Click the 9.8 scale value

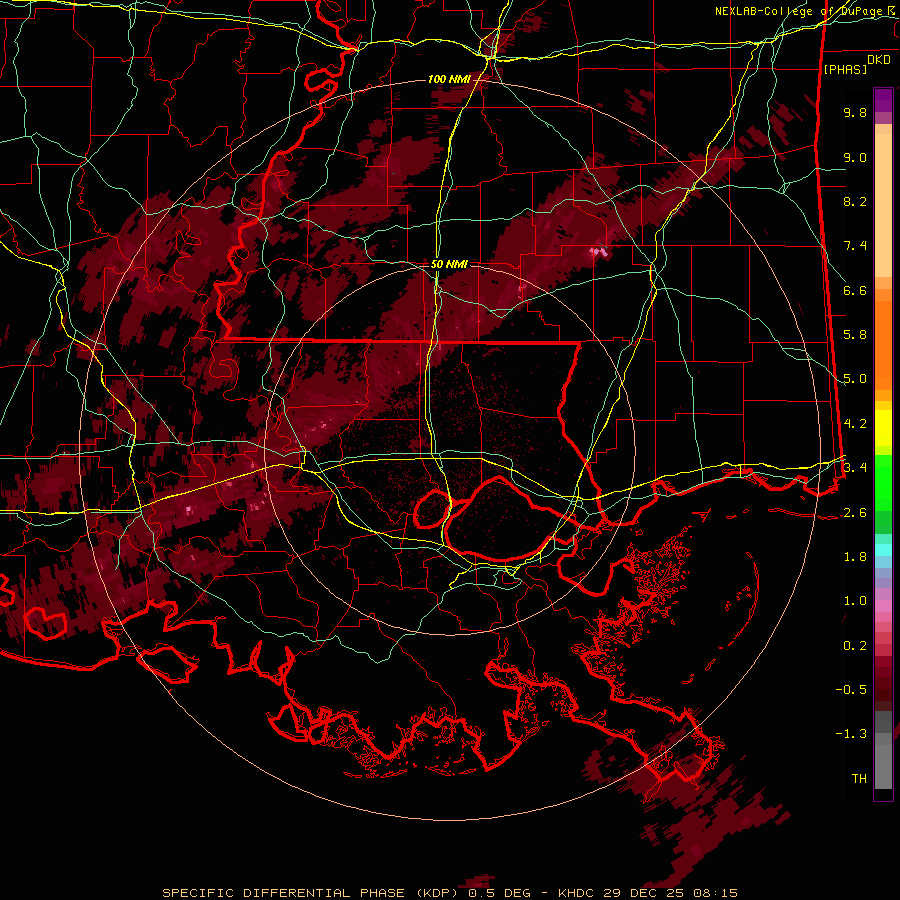point(855,112)
